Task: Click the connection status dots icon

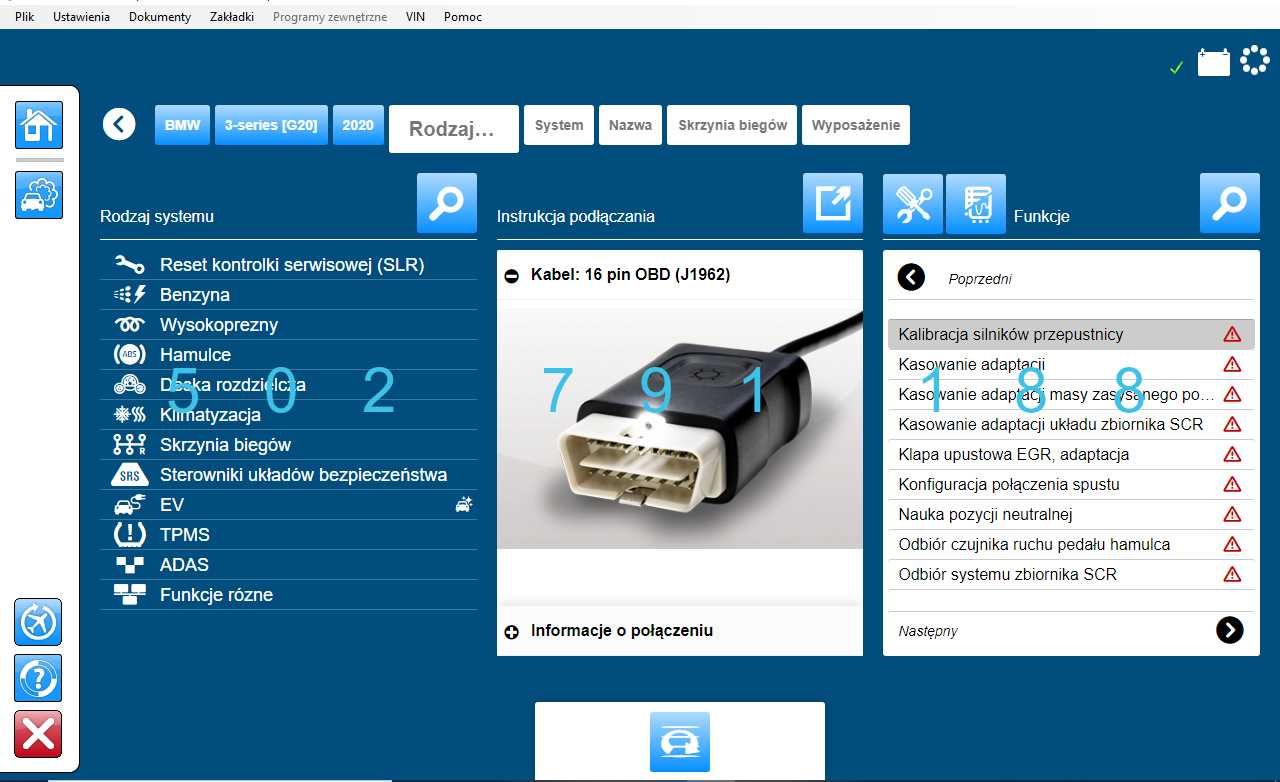Action: click(1254, 61)
